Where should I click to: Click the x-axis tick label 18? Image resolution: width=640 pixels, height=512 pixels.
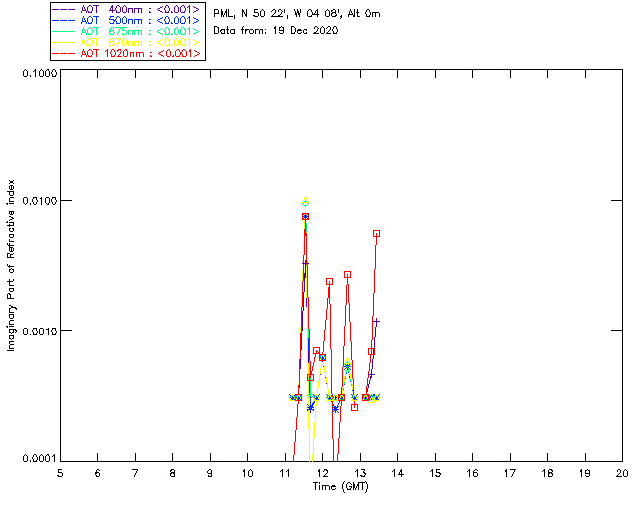pyautogui.click(x=547, y=474)
